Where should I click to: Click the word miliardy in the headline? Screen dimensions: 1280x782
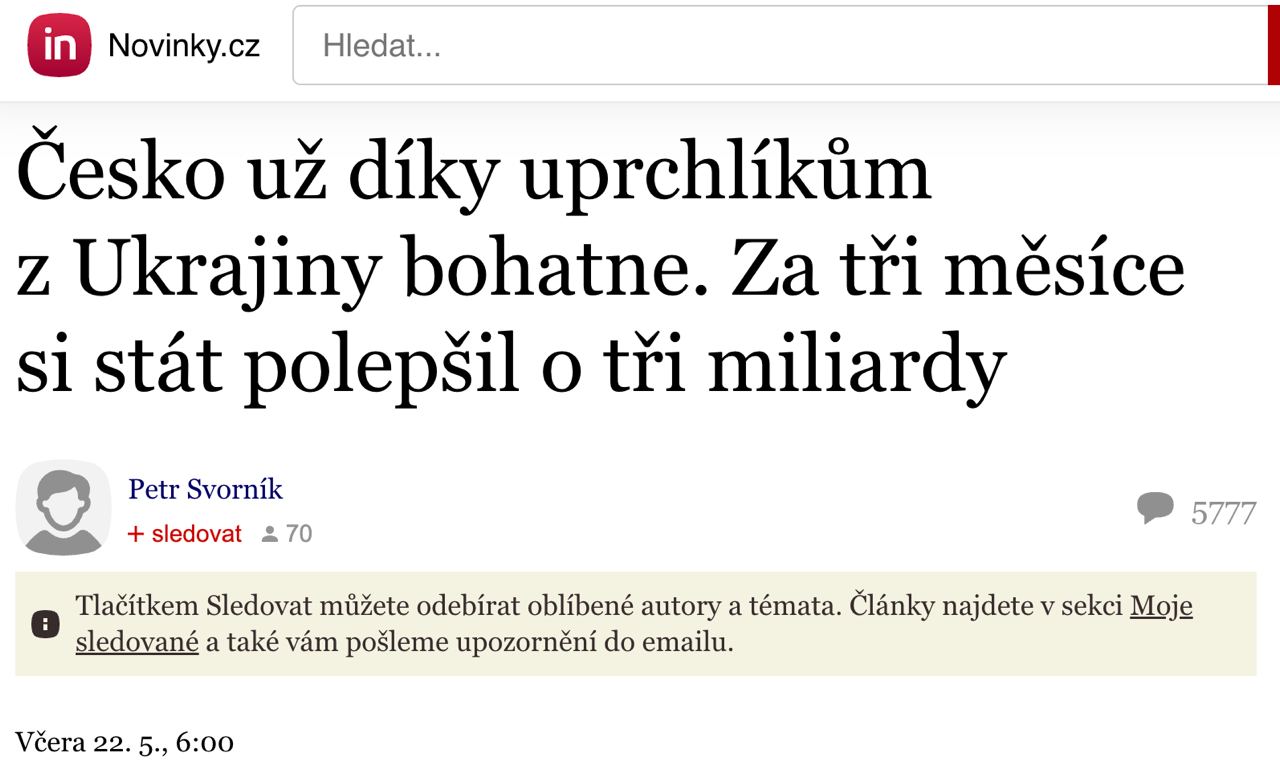(855, 367)
